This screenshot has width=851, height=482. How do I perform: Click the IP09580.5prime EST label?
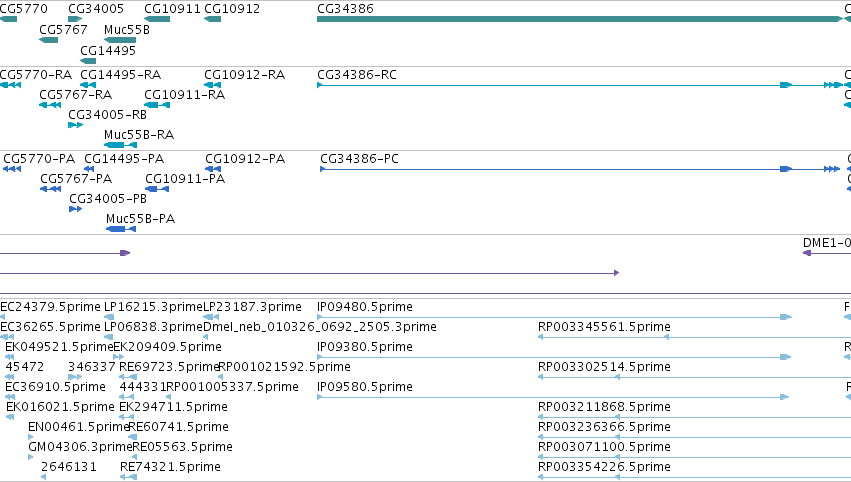365,386
